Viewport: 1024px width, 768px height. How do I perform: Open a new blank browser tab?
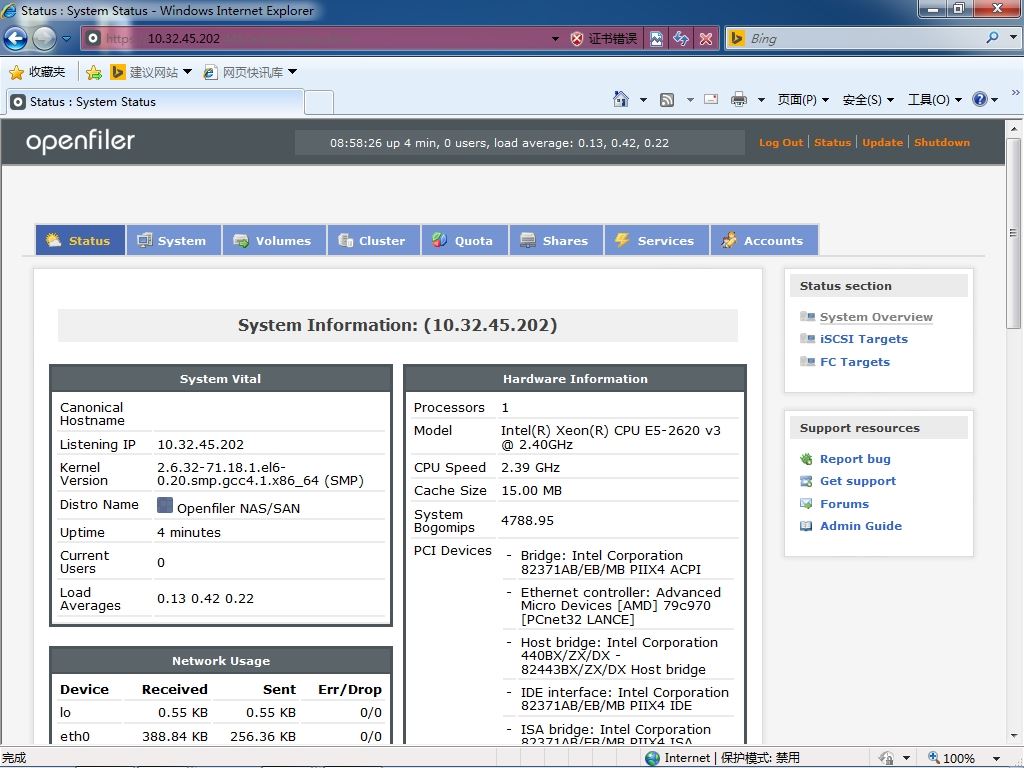coord(319,103)
